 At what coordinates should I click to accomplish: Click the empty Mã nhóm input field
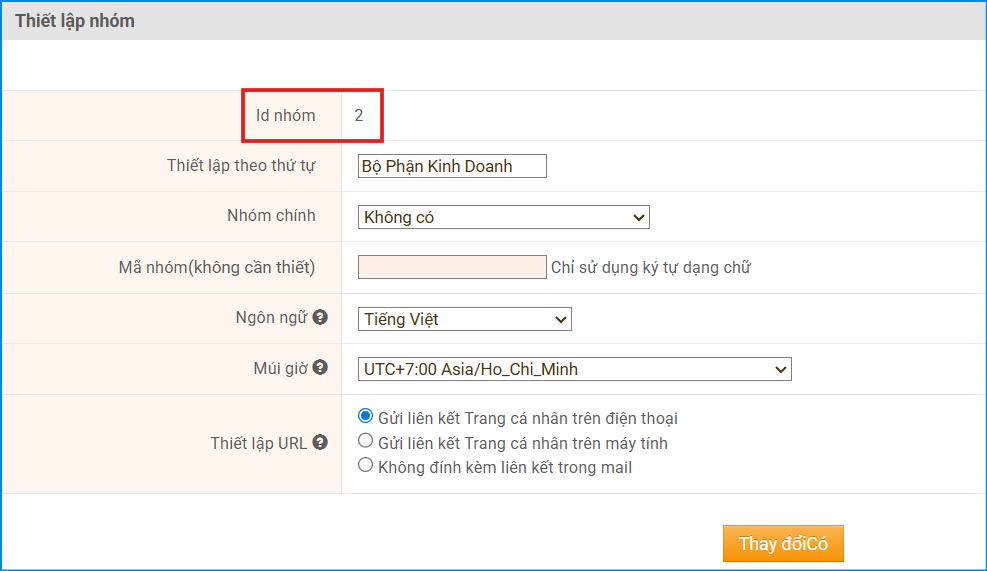tap(452, 267)
